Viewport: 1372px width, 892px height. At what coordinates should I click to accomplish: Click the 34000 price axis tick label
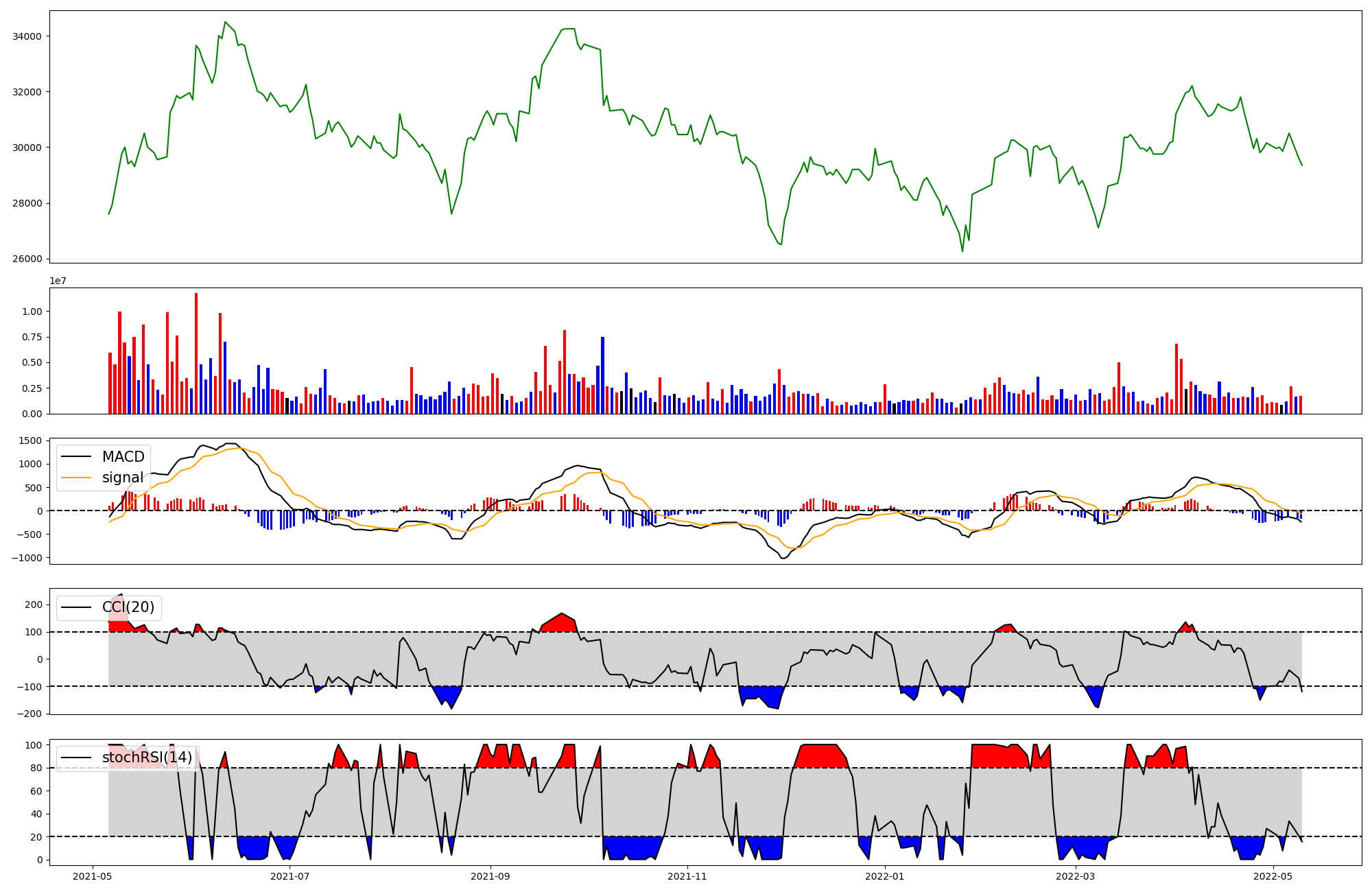[x=27, y=36]
